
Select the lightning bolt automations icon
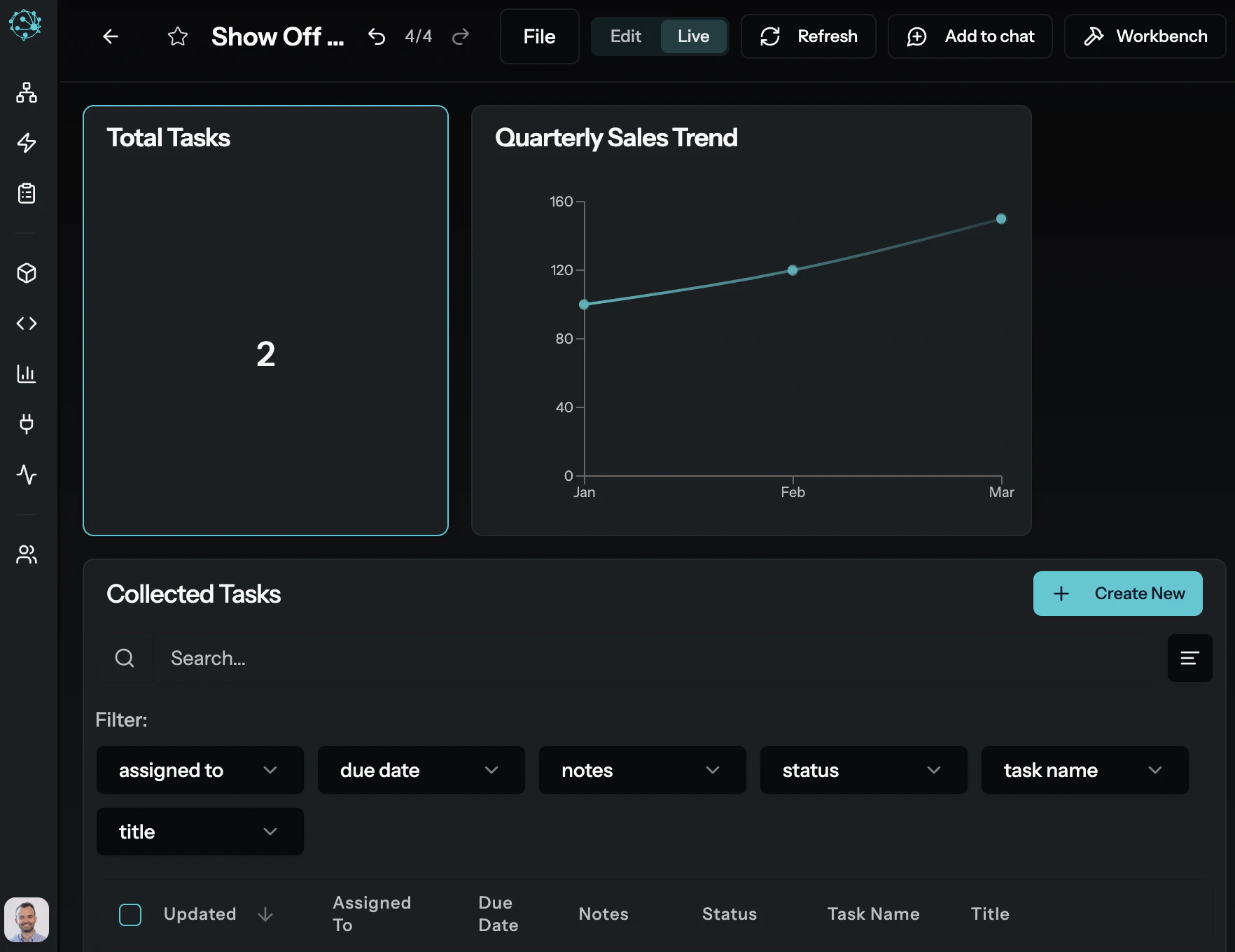(26, 143)
